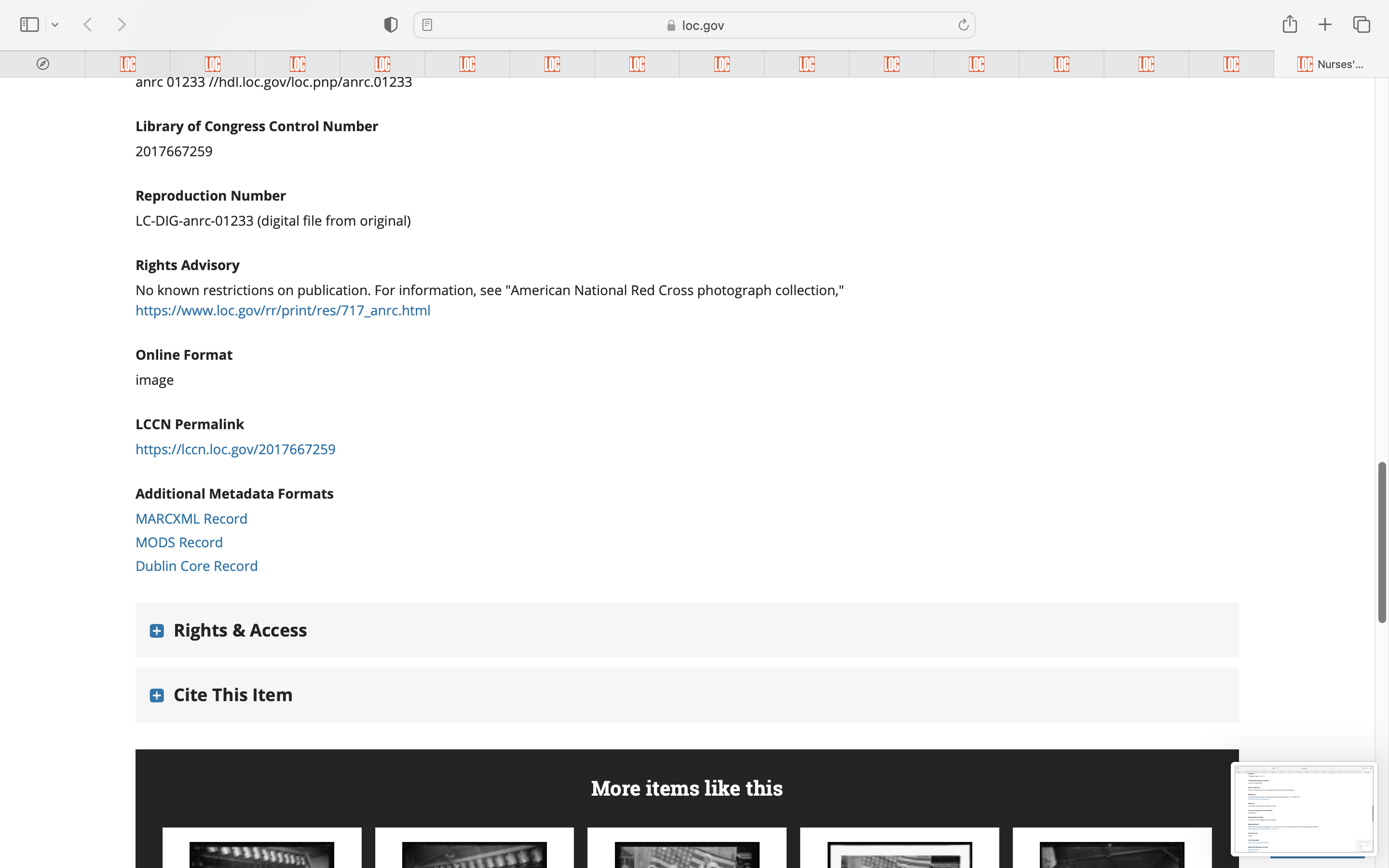Open the Share menu icon
The height and width of the screenshot is (868, 1389).
click(1290, 24)
